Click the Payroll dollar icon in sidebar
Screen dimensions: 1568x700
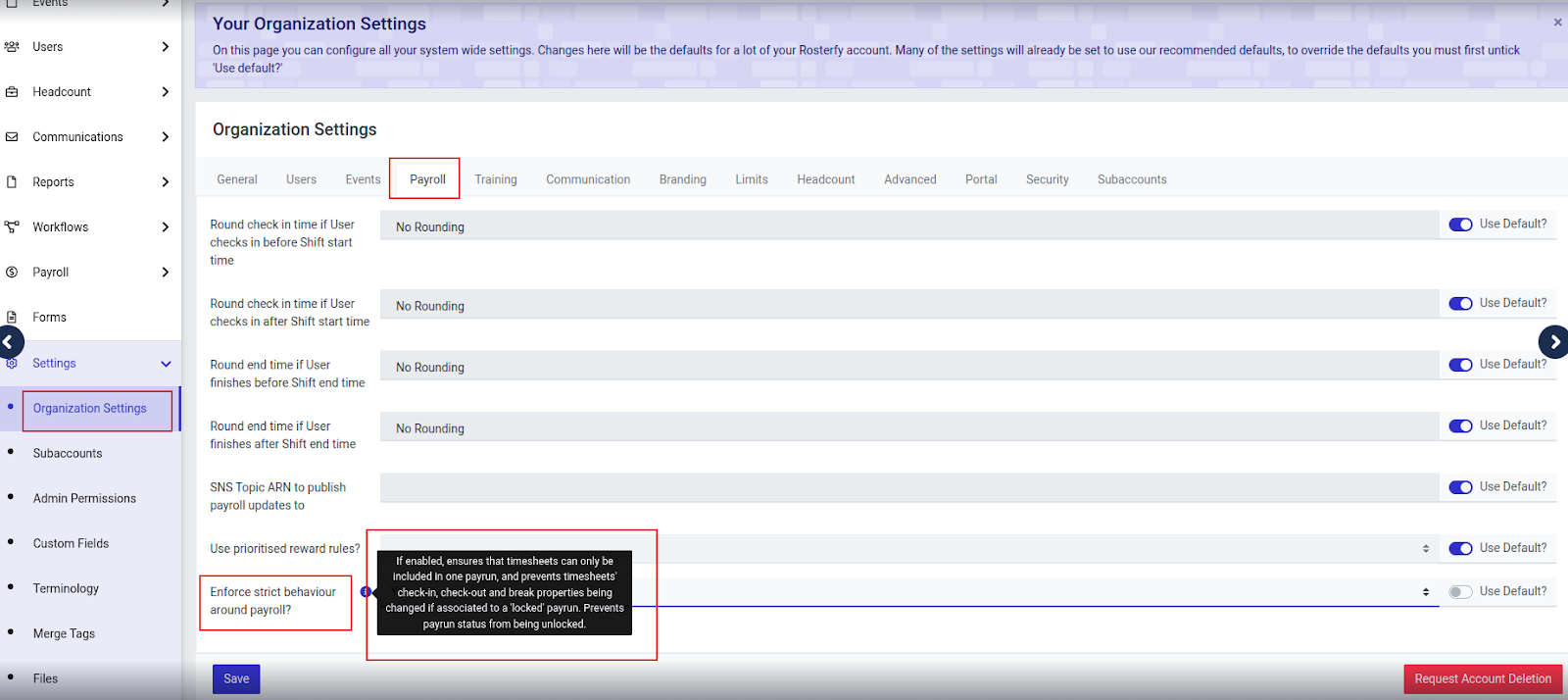pyautogui.click(x=12, y=273)
